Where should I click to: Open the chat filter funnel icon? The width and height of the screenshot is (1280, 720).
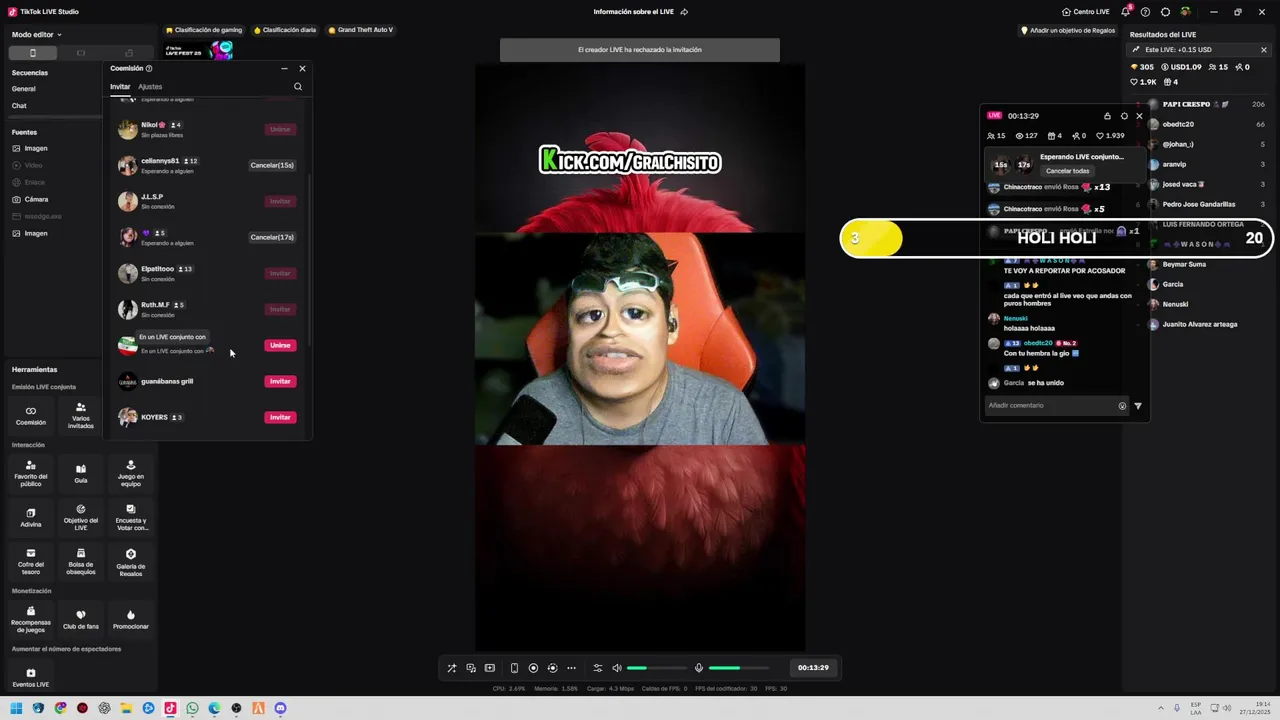(1138, 406)
